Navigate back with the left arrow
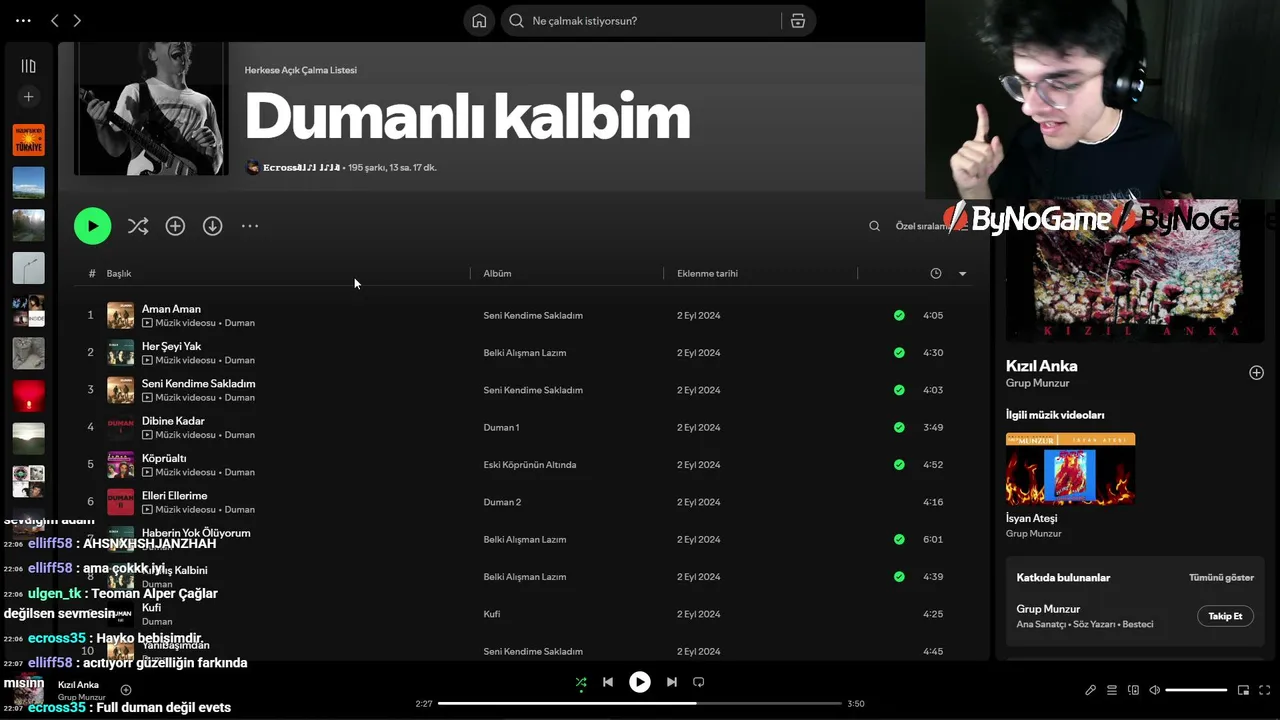This screenshot has width=1280, height=720. tap(55, 21)
